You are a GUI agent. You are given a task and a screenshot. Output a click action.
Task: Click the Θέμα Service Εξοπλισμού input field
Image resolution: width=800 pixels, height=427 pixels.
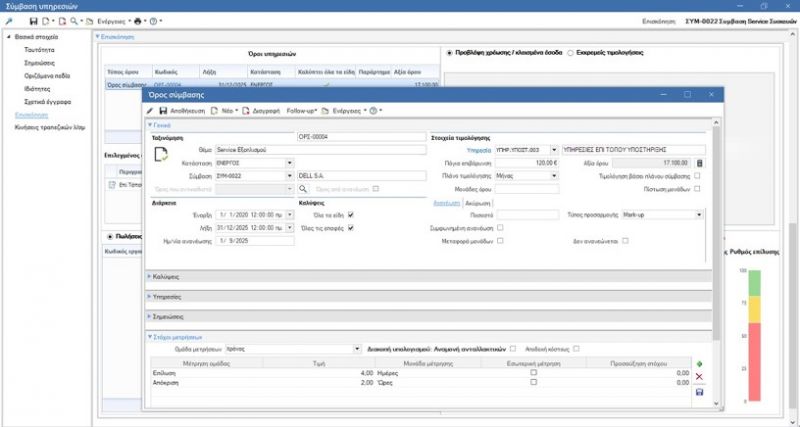[320, 150]
